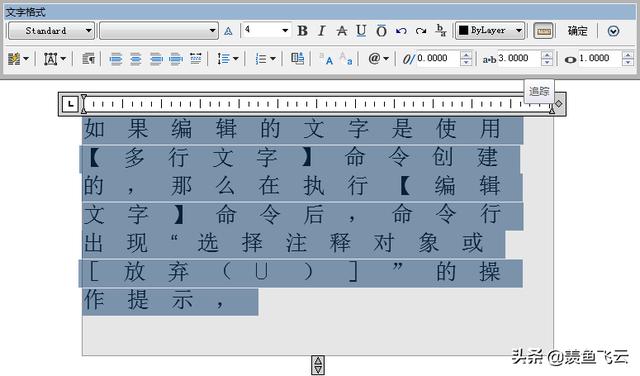This screenshot has height=376, width=640.
Task: Open the empty font name dropdown
Action: pyautogui.click(x=158, y=31)
